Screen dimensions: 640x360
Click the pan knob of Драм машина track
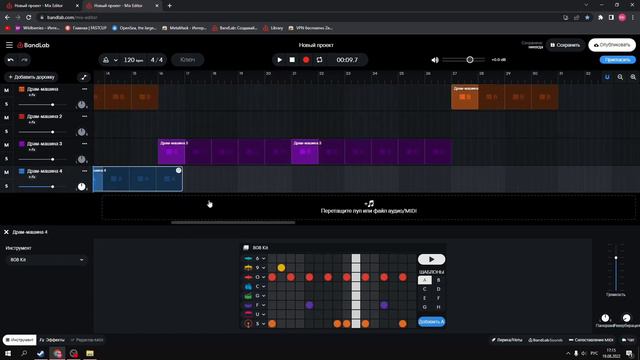[x=82, y=104]
